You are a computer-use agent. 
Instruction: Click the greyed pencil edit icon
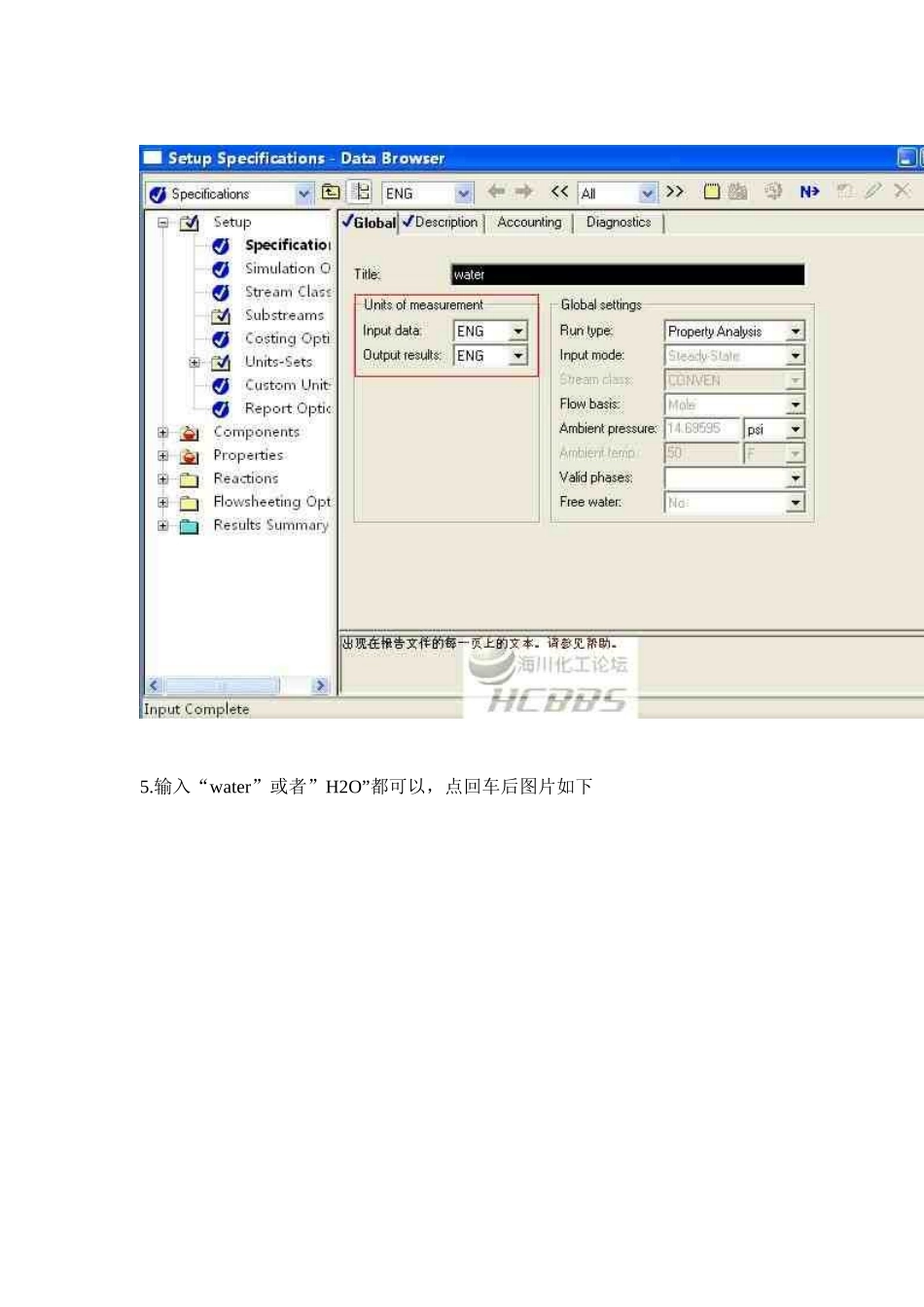(872, 191)
